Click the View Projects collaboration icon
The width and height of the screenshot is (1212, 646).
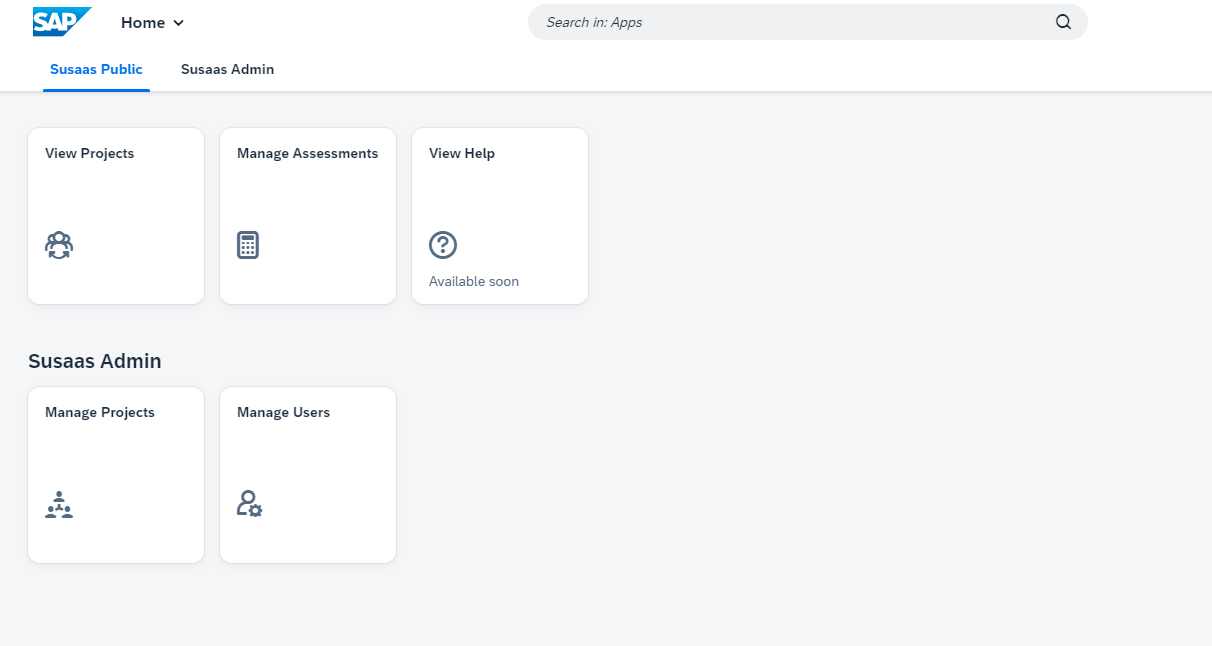pos(59,245)
